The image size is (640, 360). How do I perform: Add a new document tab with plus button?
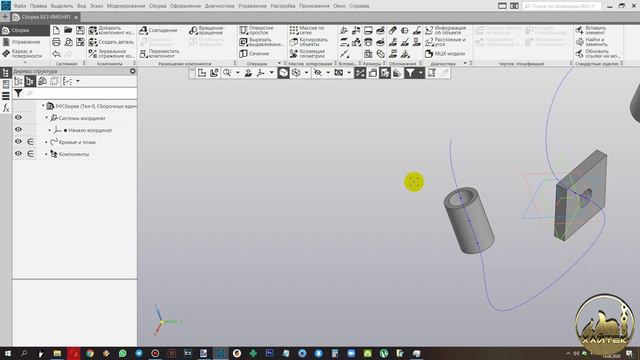pos(5,17)
